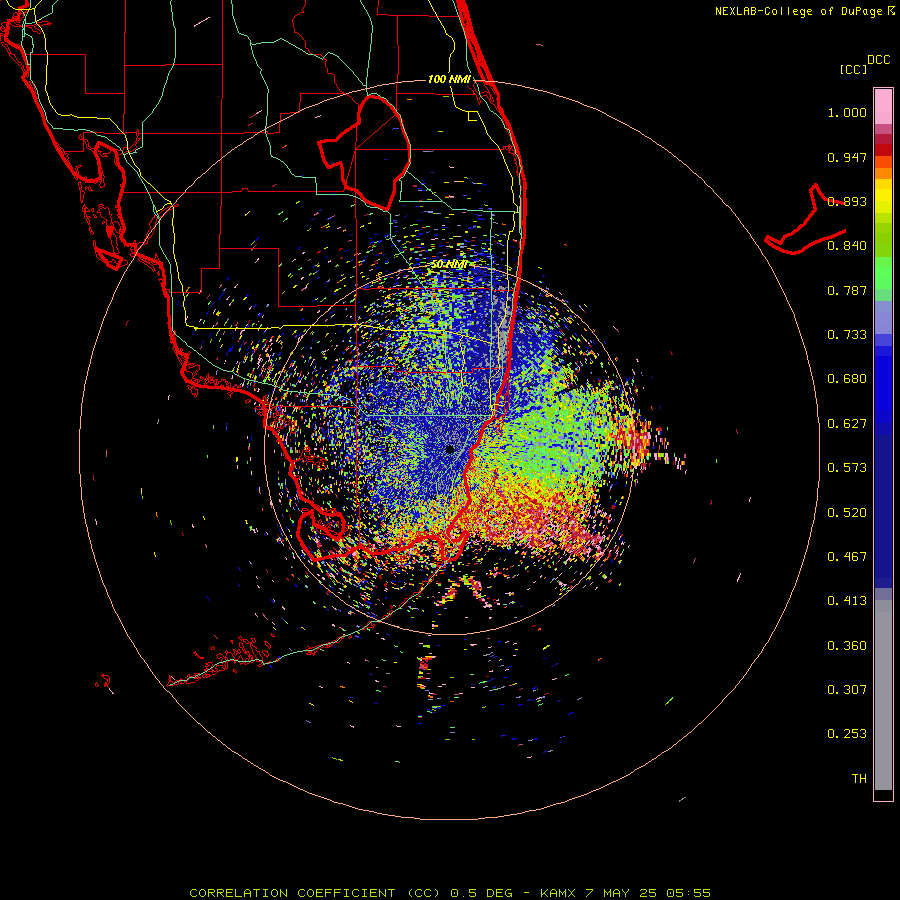Pick the light pink swatch beside 1.000
Screen dimensions: 900x900
(x=883, y=106)
